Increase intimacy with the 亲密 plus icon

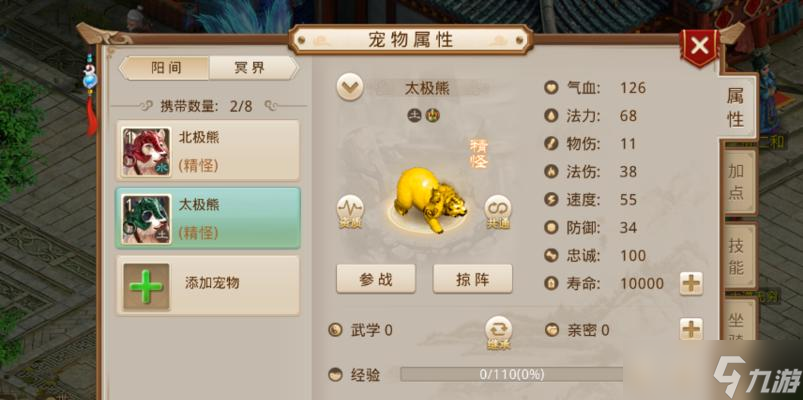691,329
